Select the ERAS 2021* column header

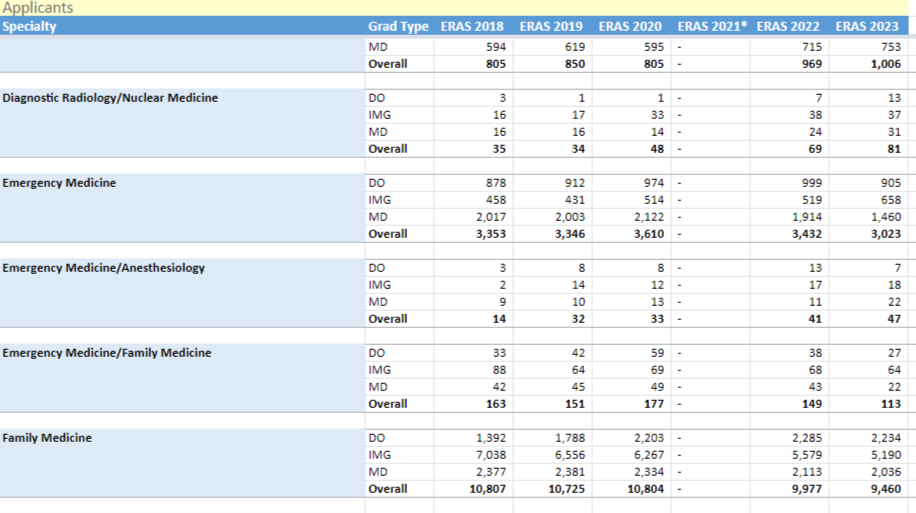[x=711, y=26]
